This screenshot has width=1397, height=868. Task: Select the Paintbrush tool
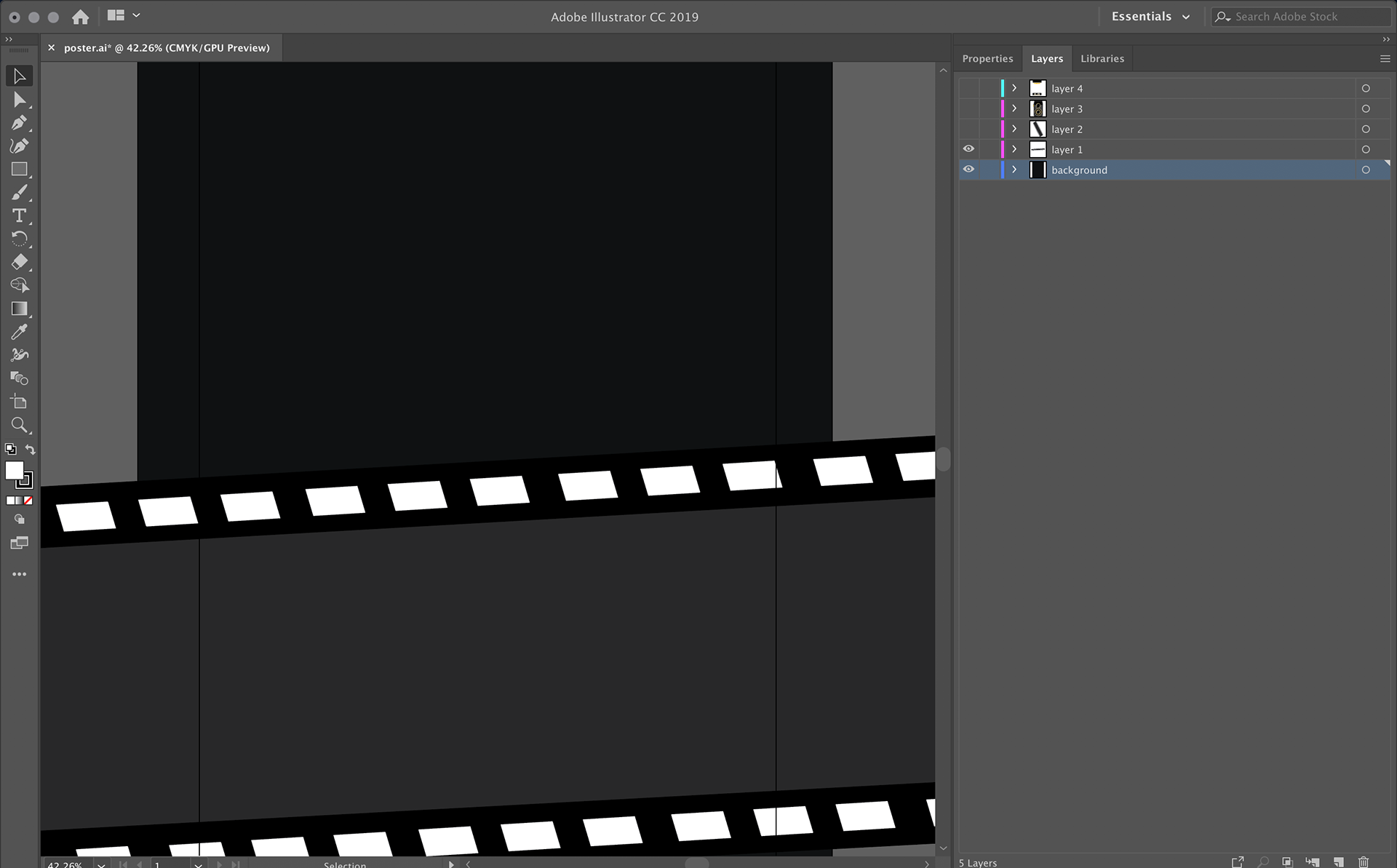(x=20, y=193)
